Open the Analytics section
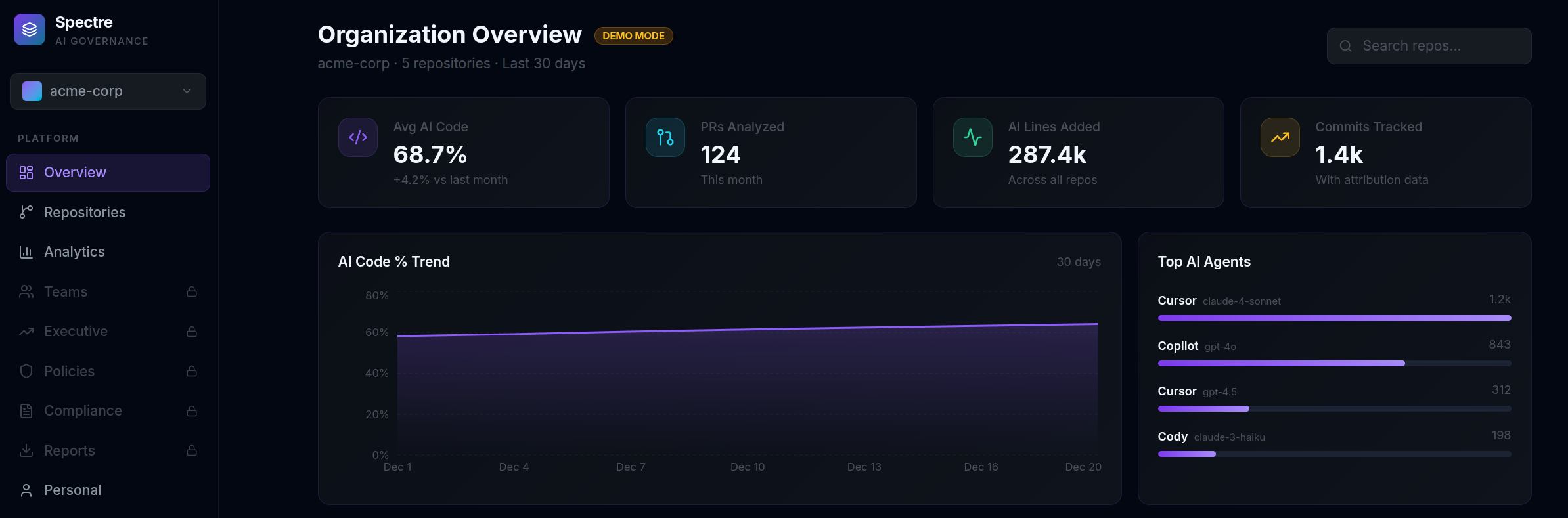The height and width of the screenshot is (518, 1568). [x=108, y=252]
